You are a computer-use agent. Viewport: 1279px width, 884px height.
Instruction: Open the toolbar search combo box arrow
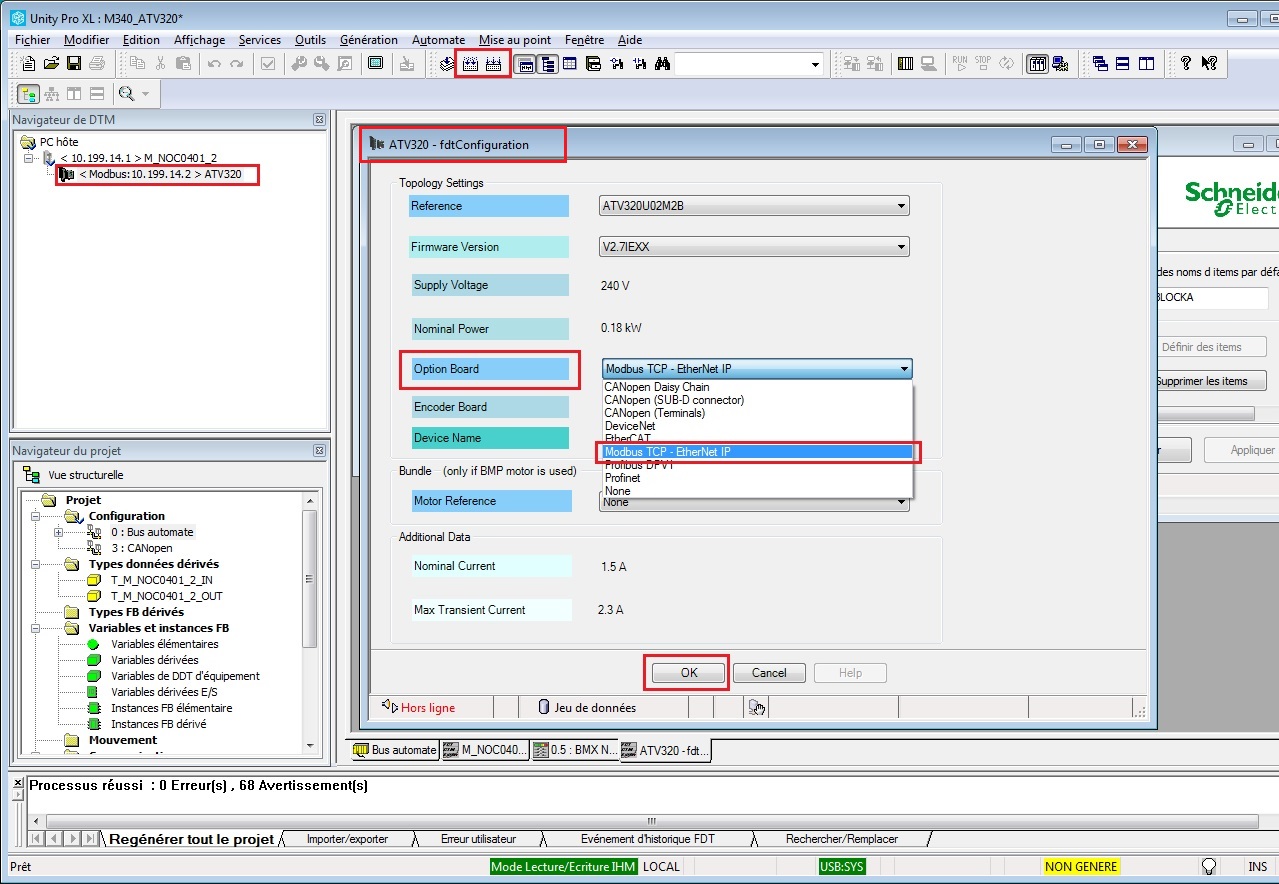point(816,64)
